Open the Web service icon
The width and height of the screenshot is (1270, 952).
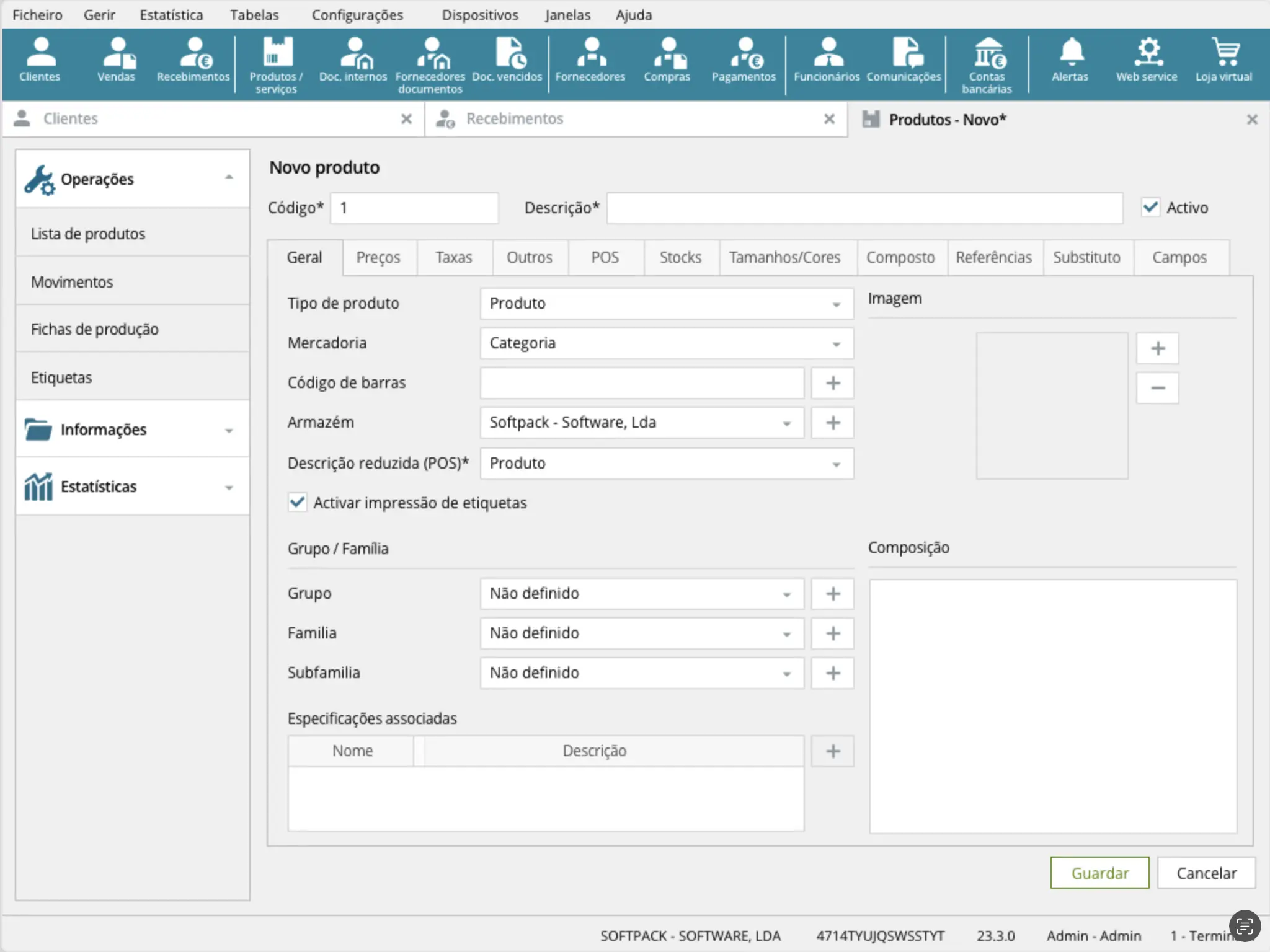coord(1147,60)
